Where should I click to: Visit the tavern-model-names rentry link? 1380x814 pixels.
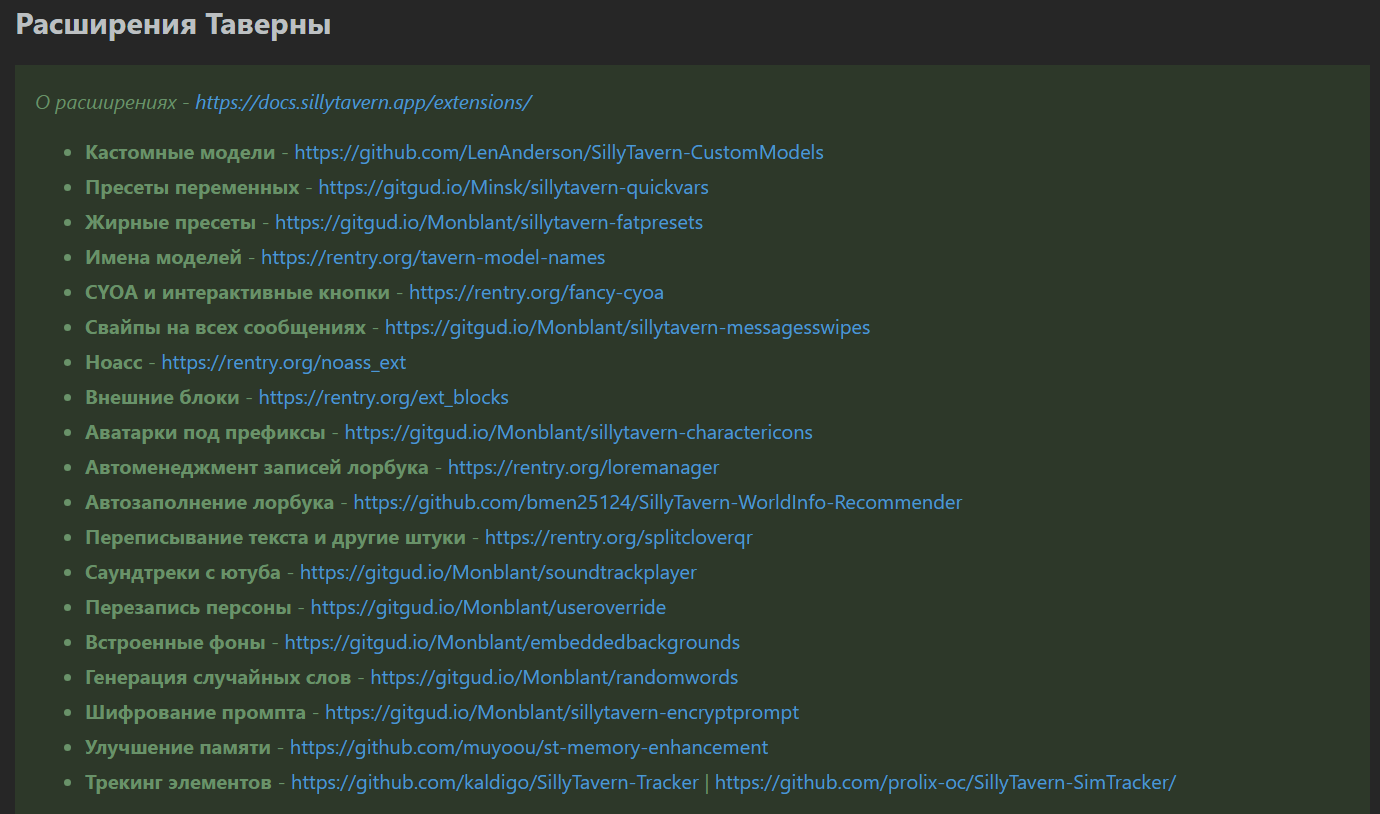(433, 258)
